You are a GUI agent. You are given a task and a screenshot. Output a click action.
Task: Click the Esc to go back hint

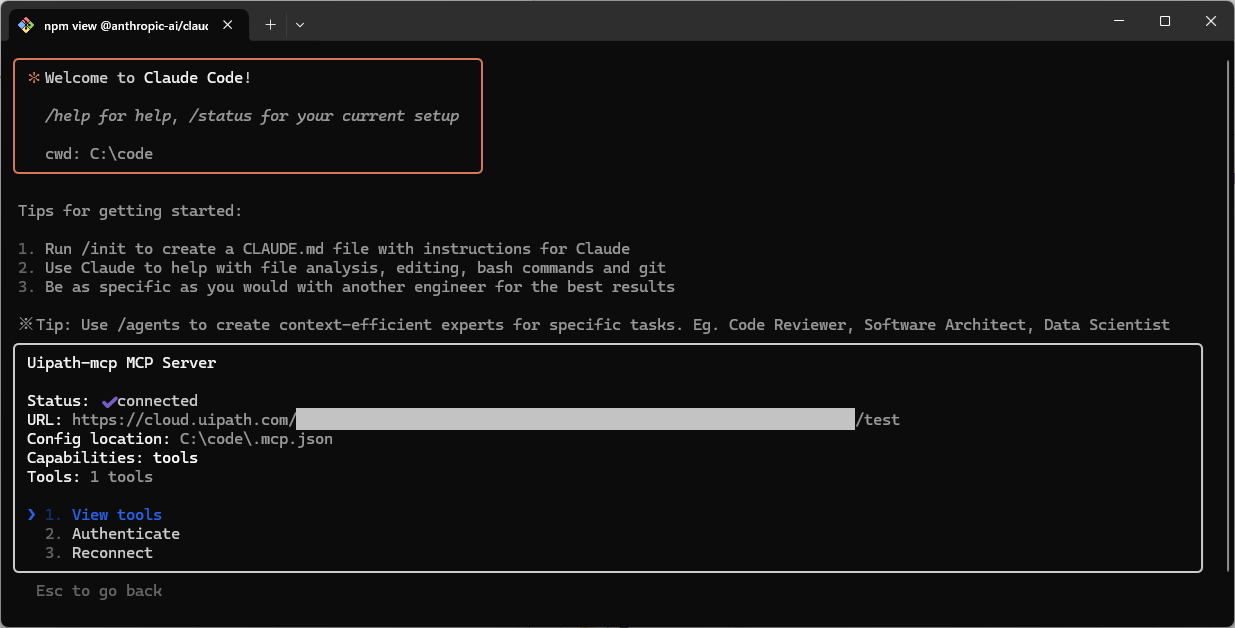point(99,591)
